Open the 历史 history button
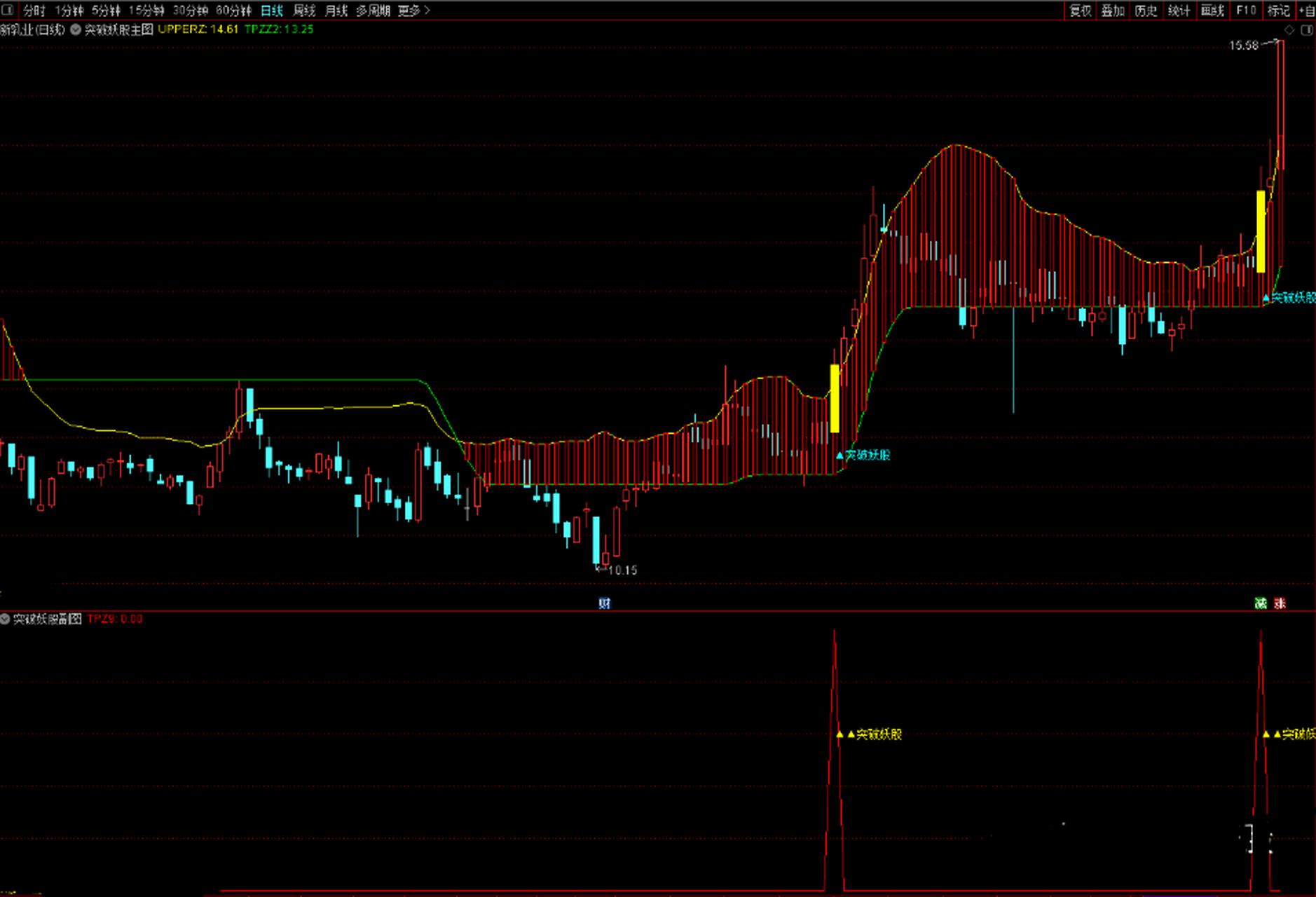The height and width of the screenshot is (897, 1316). [1146, 11]
